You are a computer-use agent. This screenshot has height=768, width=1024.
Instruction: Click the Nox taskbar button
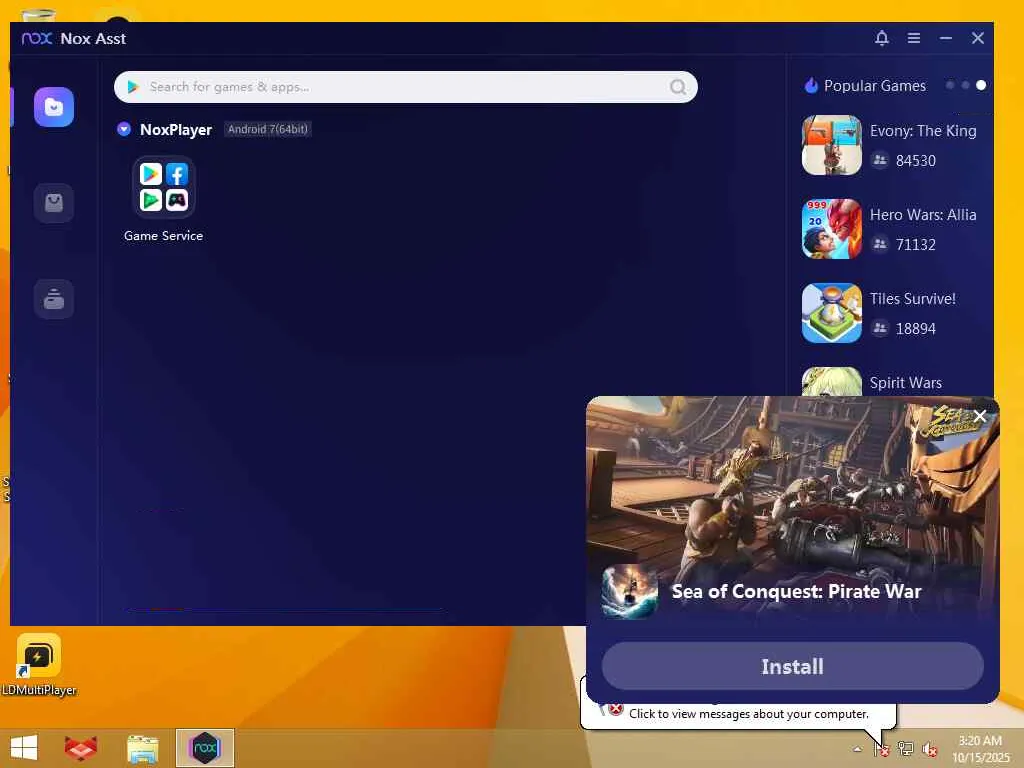pyautogui.click(x=204, y=748)
